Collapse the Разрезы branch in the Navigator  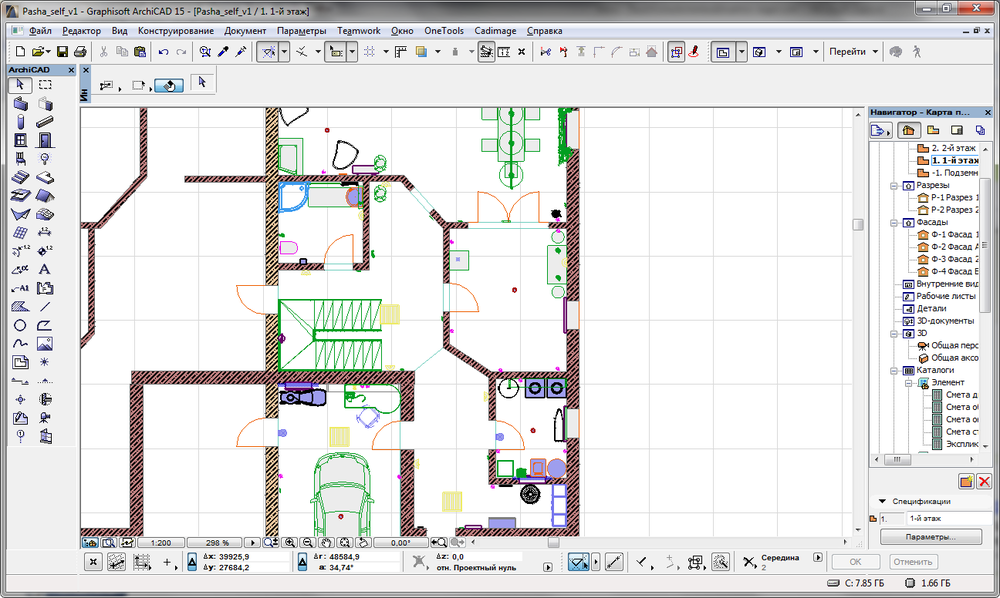[894, 185]
